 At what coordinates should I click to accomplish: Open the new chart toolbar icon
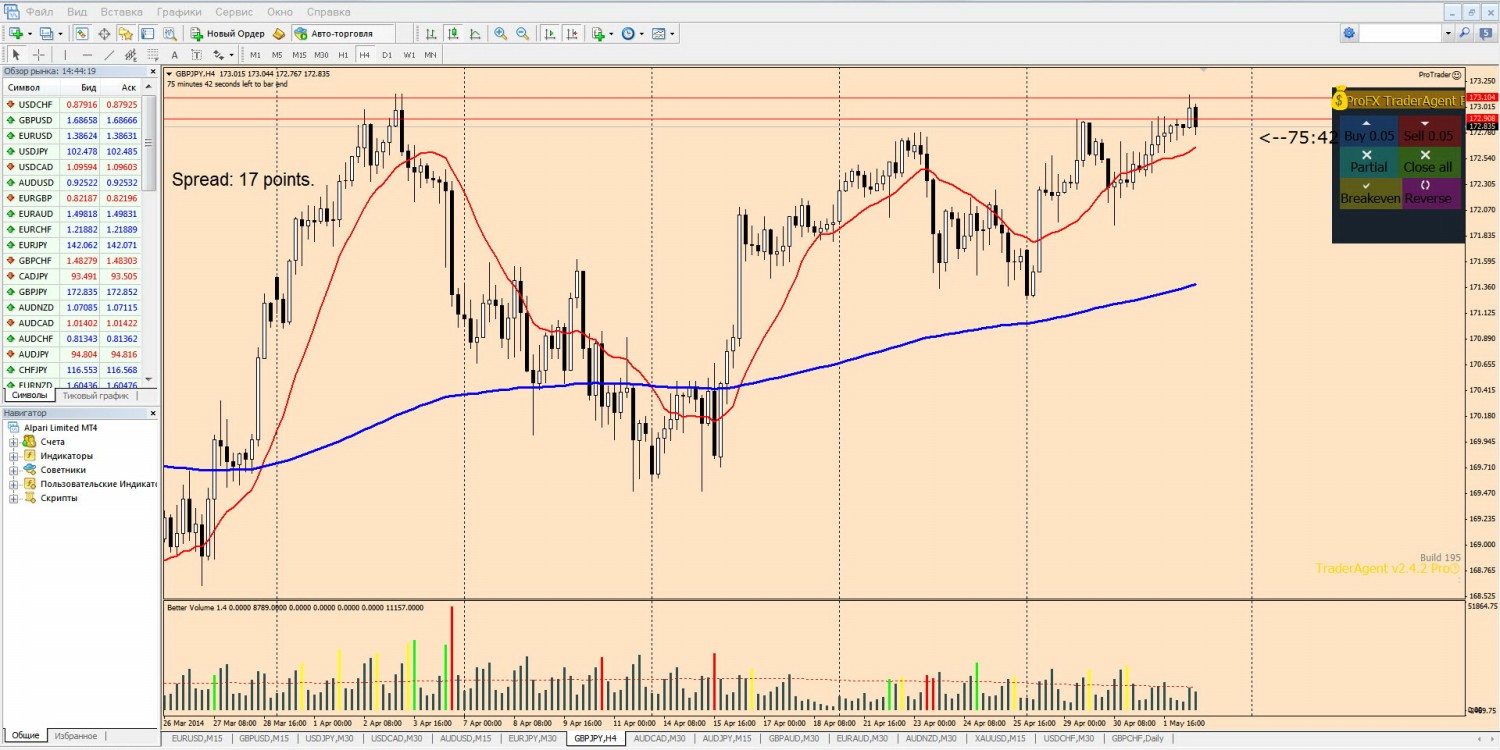pyautogui.click(x=16, y=33)
